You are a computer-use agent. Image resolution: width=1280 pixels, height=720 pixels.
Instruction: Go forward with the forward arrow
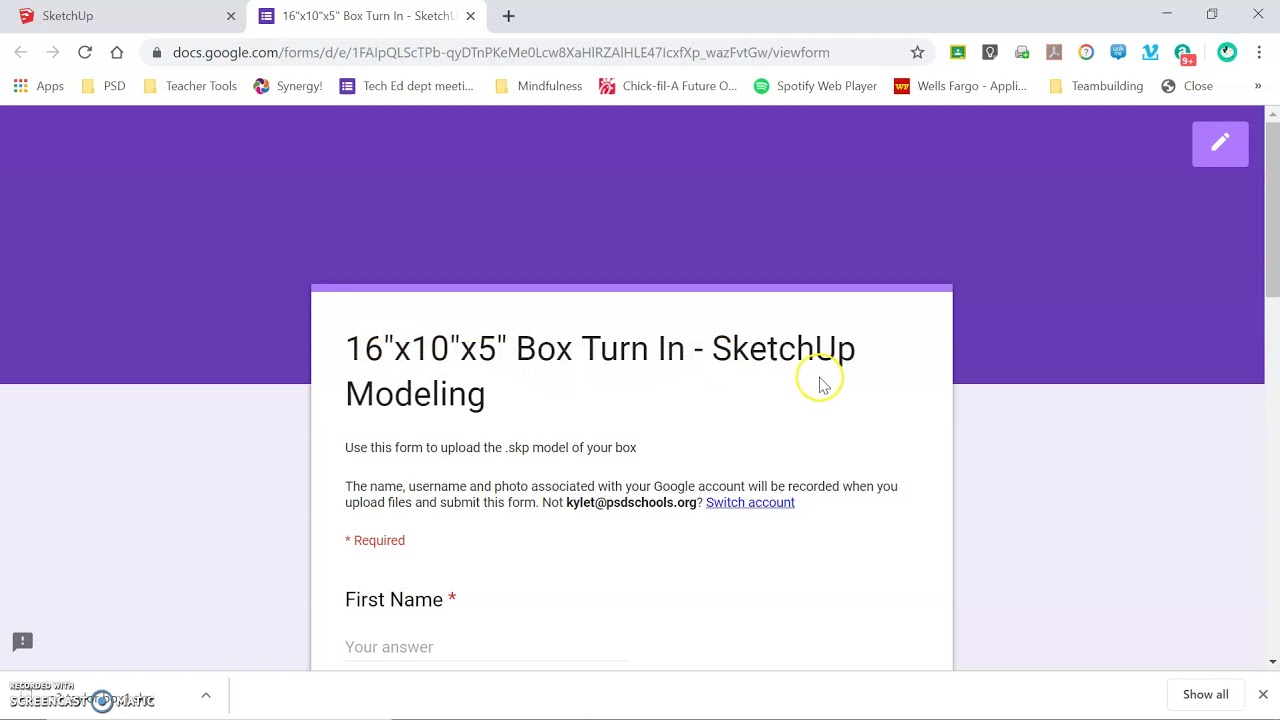coord(53,52)
